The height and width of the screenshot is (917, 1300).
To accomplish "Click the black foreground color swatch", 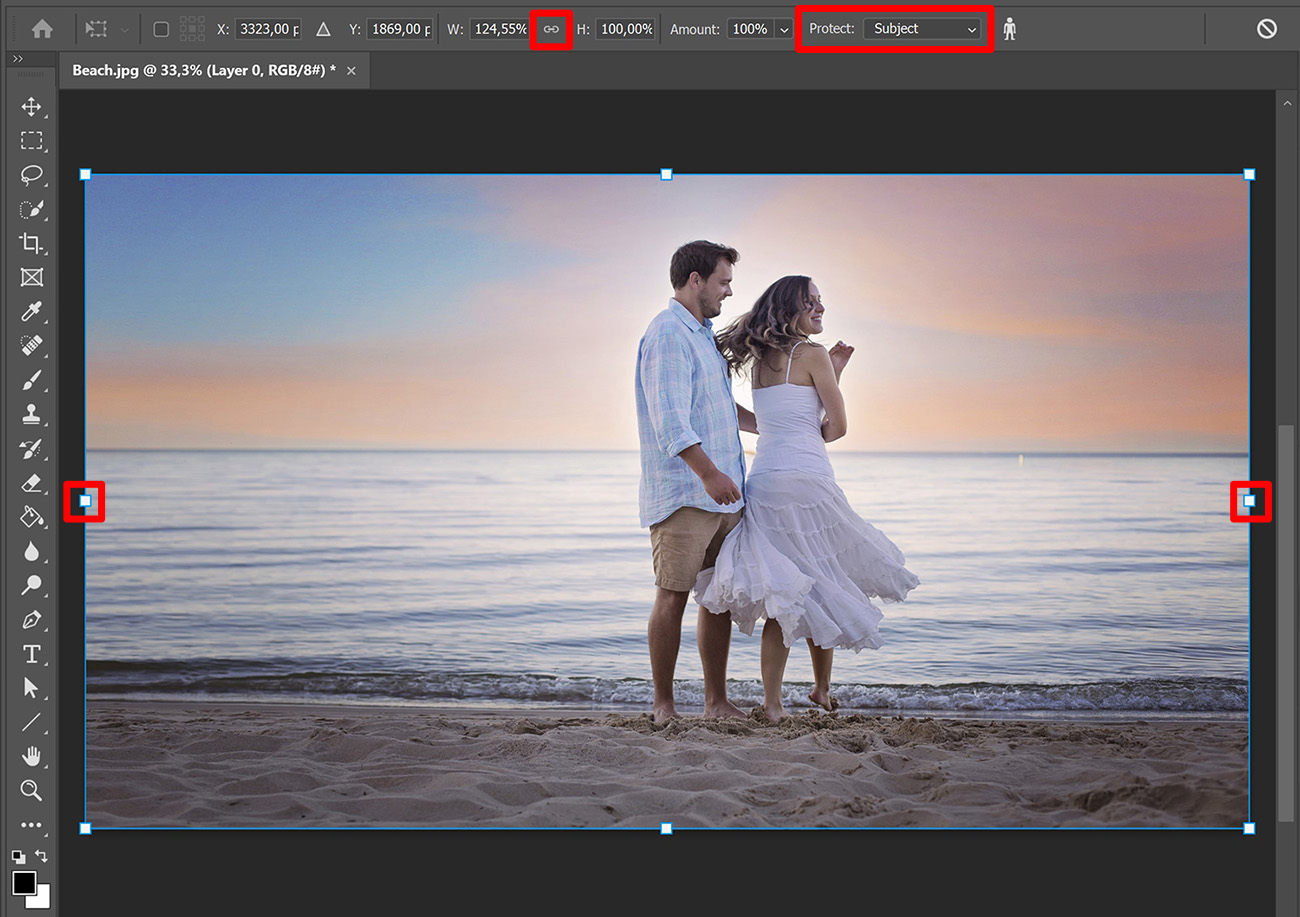I will [24, 882].
